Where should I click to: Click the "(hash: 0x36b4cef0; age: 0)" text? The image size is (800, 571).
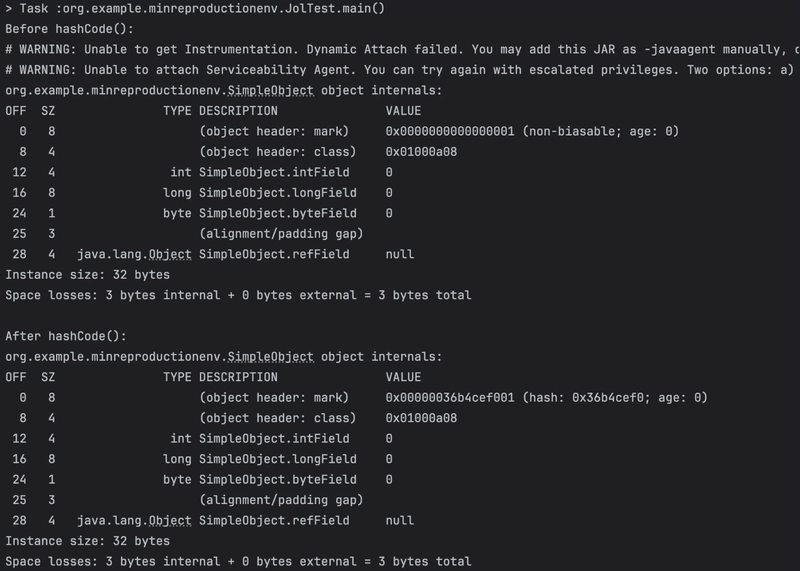[x=614, y=398]
